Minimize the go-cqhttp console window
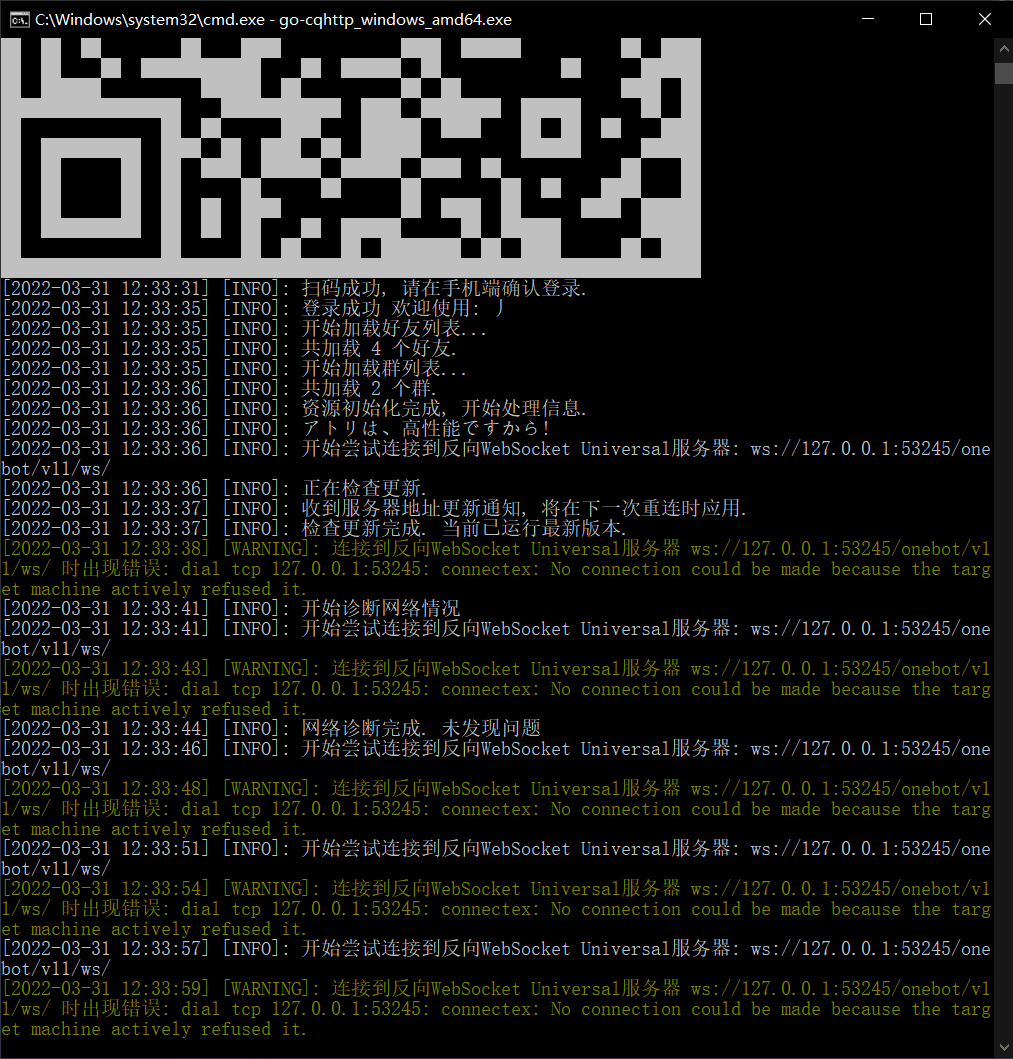This screenshot has width=1013, height=1059. pyautogui.click(x=868, y=20)
